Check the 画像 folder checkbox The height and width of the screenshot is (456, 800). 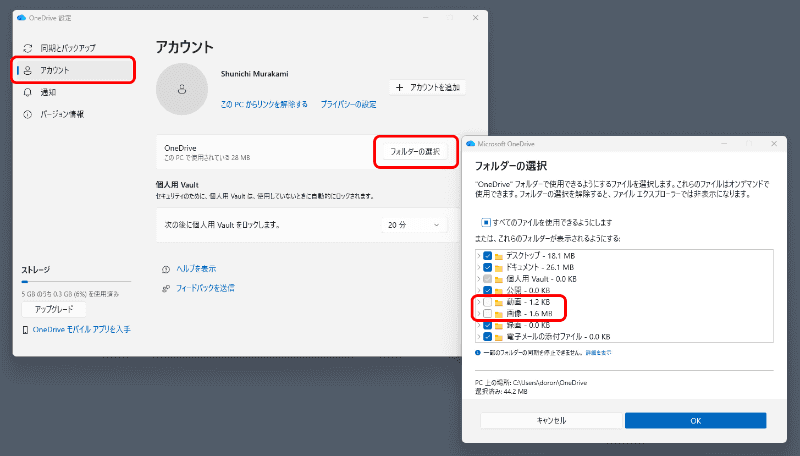pyautogui.click(x=487, y=313)
